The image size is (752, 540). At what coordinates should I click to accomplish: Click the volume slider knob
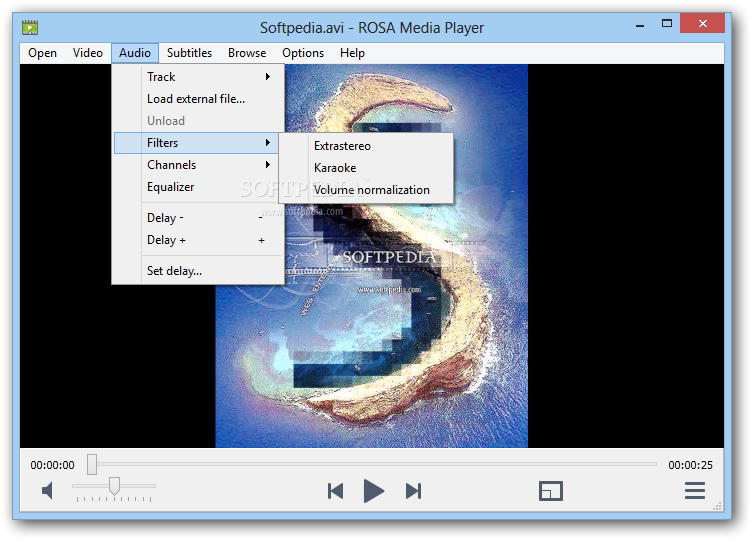[x=114, y=486]
